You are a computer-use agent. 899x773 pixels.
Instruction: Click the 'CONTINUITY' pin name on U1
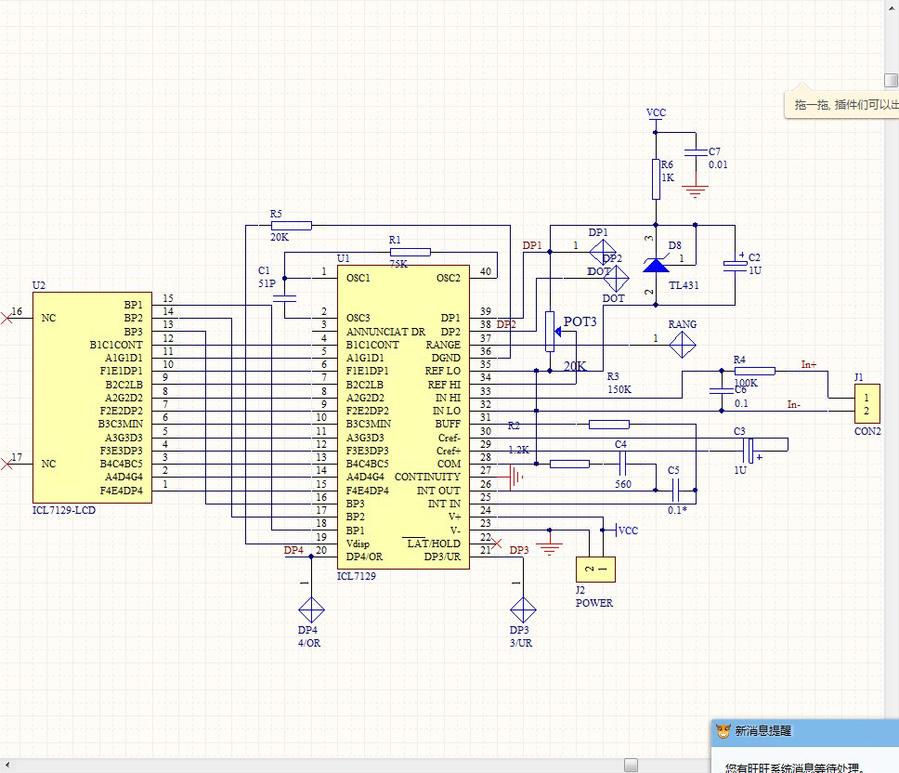point(427,477)
